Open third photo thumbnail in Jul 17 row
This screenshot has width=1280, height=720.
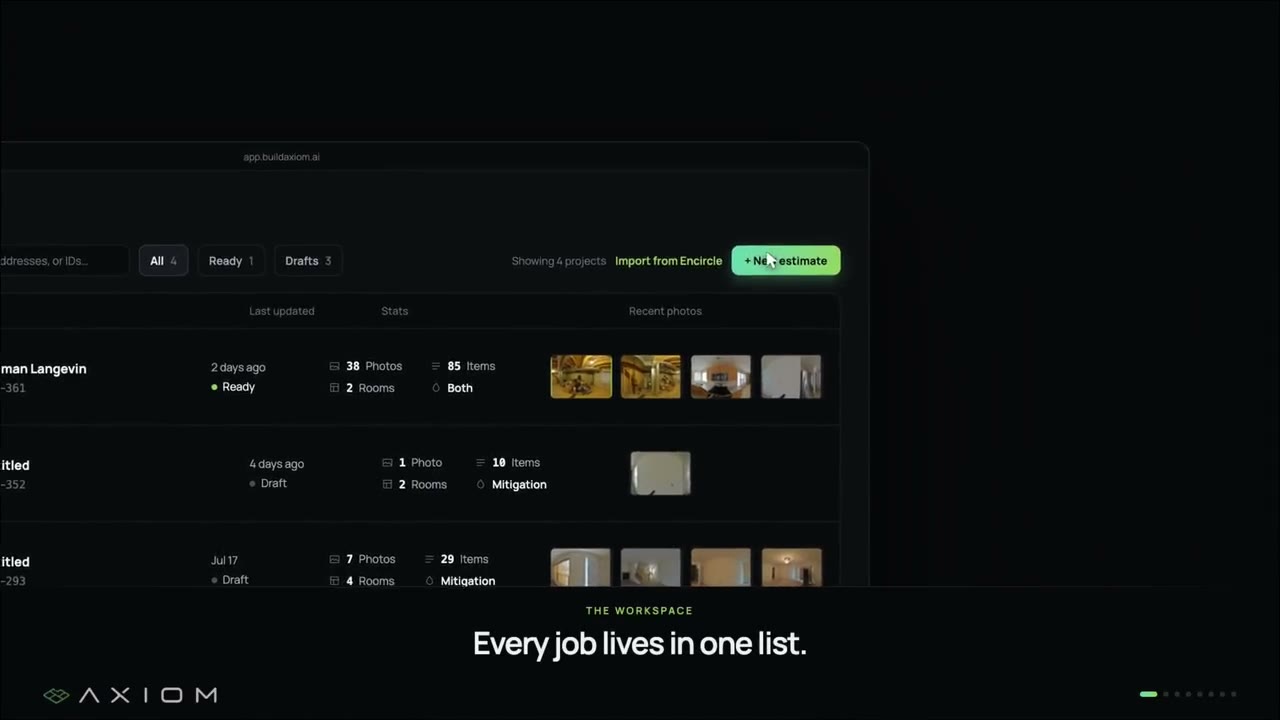[x=721, y=567]
